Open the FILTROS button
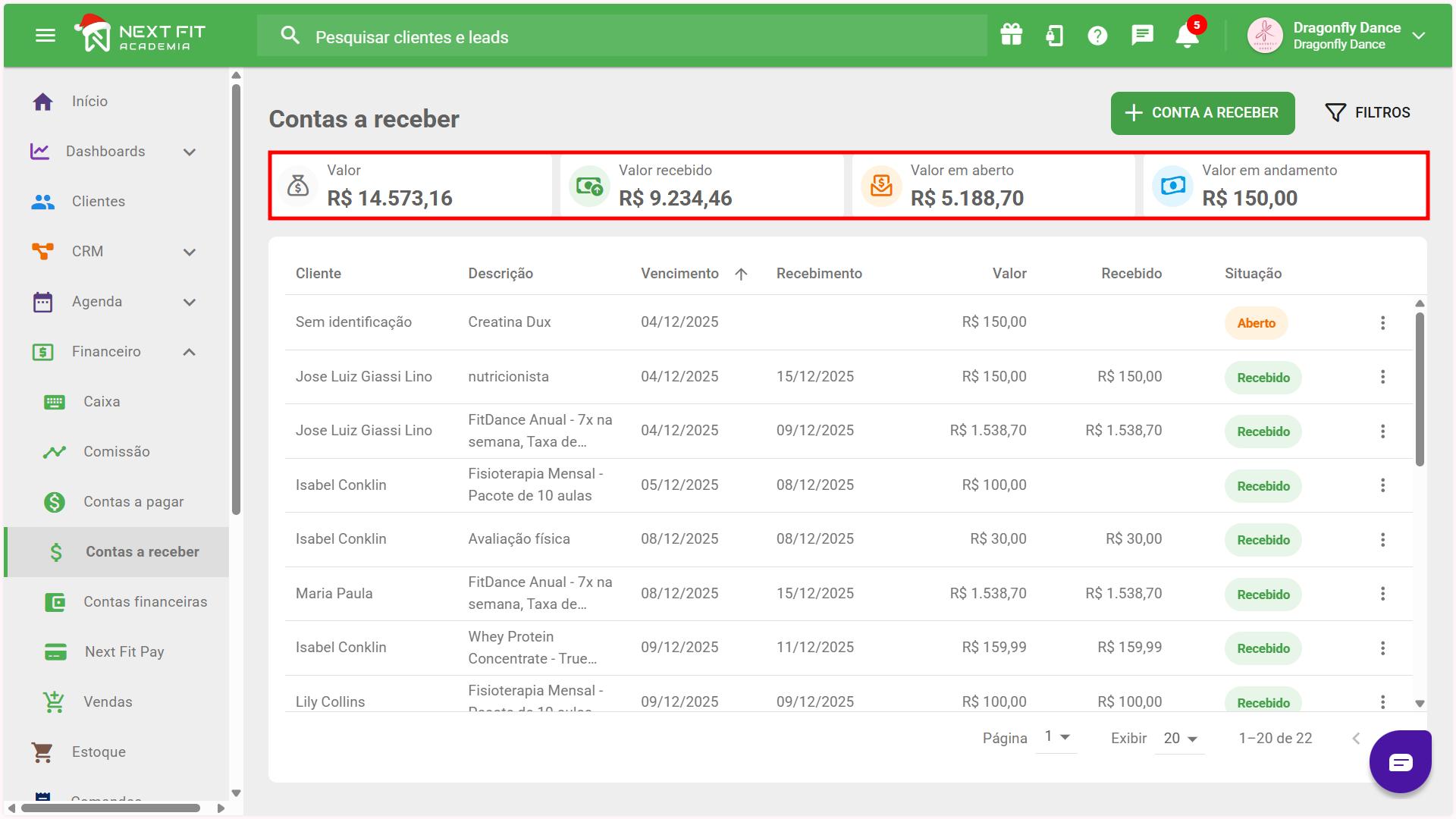 (1367, 113)
